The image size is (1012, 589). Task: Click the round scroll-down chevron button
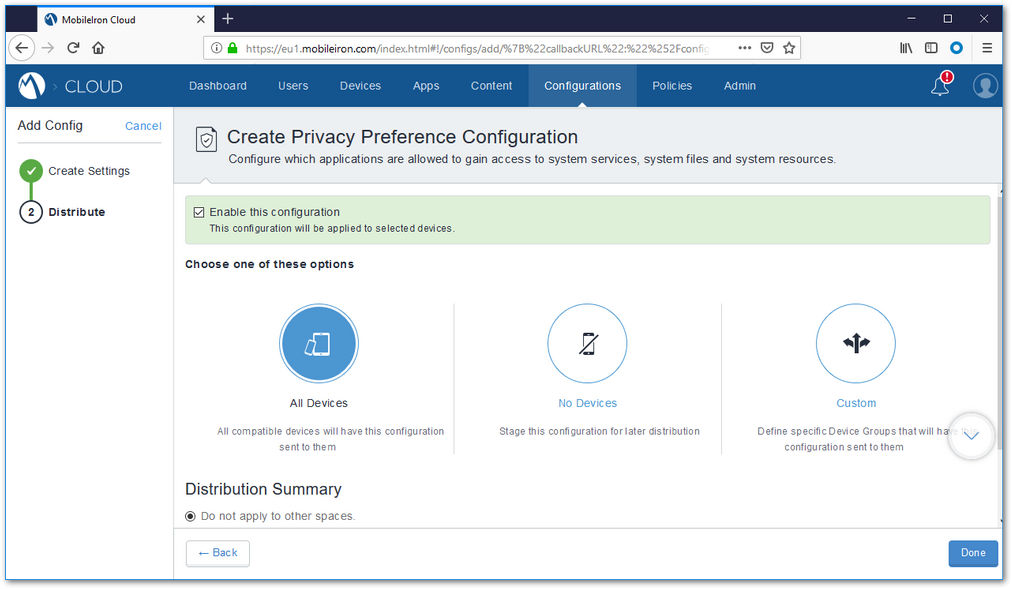pos(971,436)
